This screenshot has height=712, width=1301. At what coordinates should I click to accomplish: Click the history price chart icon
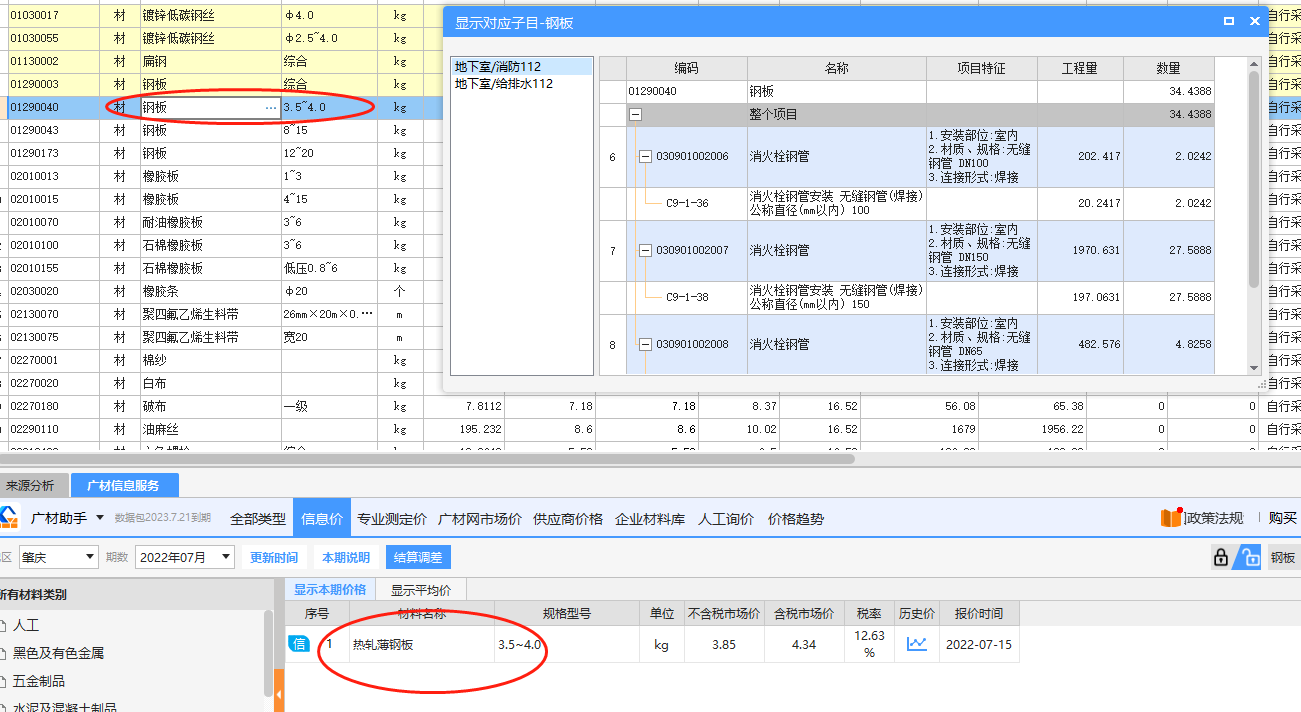[917, 644]
